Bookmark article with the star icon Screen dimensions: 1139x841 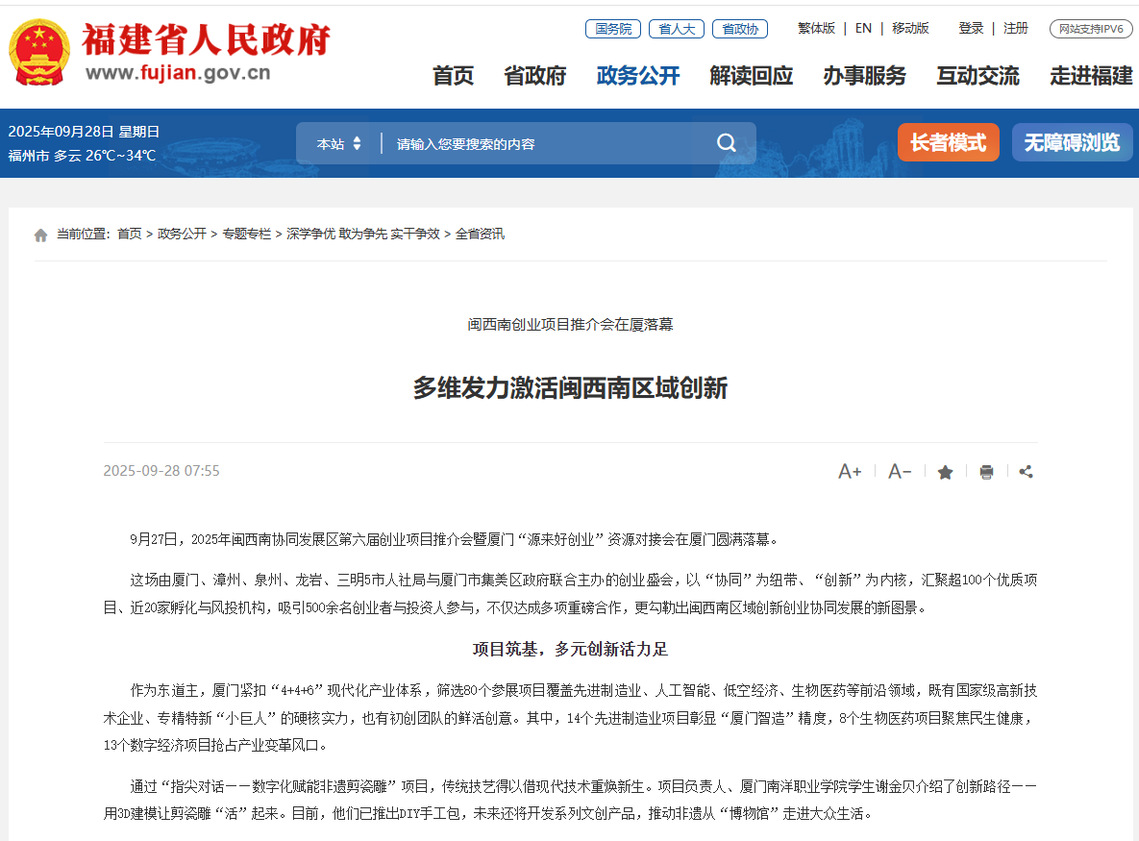[945, 472]
